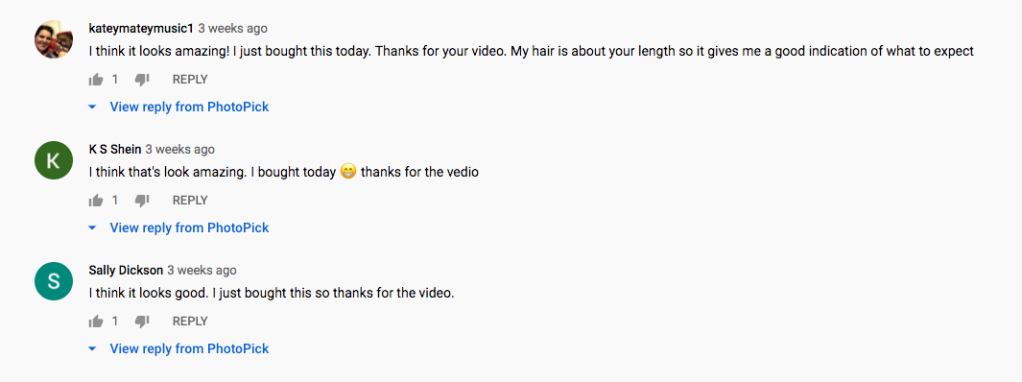Open the timestamp link on kateymateymusic1's comment
Screen dimensions: 1022x382
(x=233, y=29)
